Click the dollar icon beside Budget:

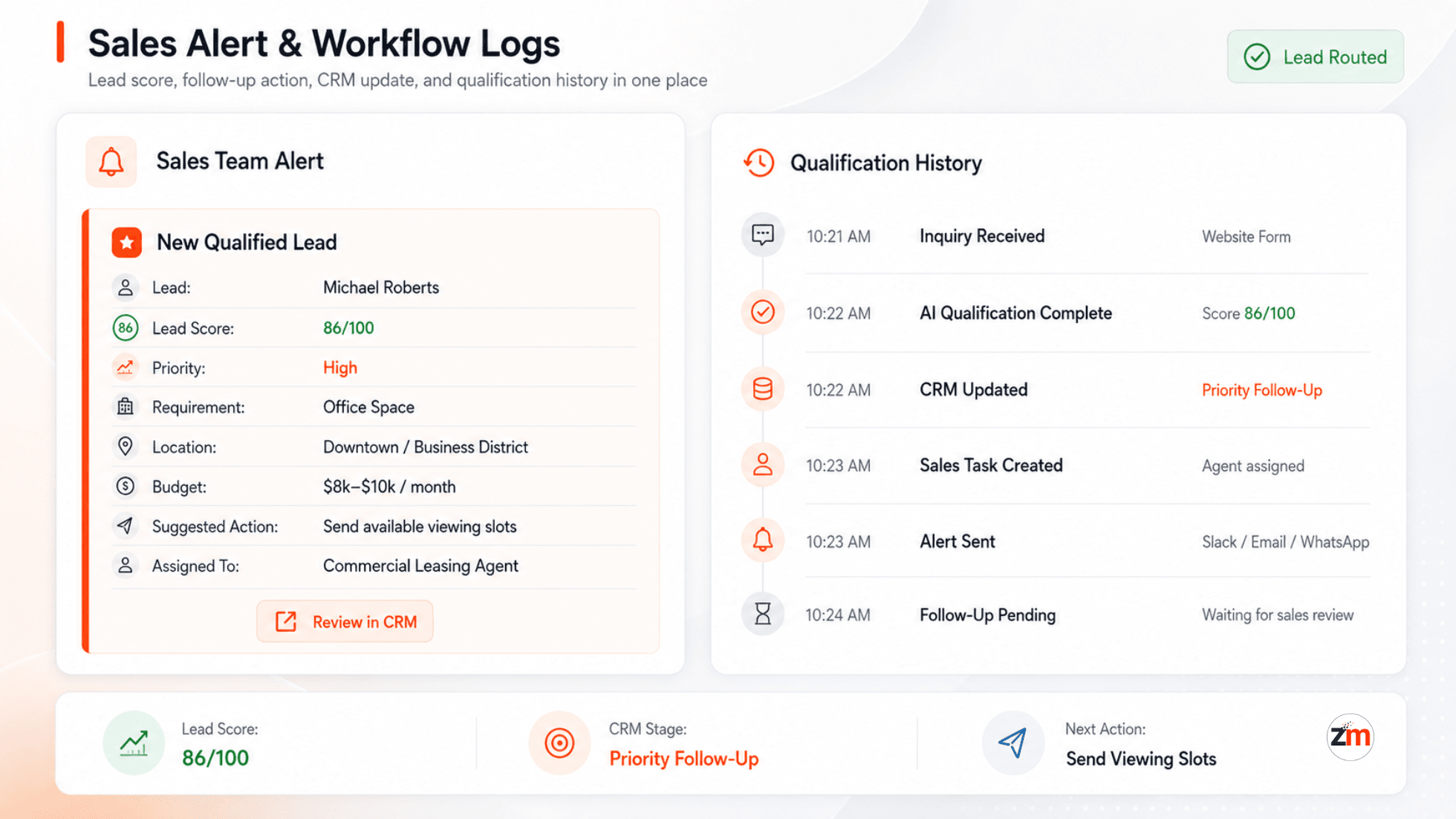click(x=126, y=486)
